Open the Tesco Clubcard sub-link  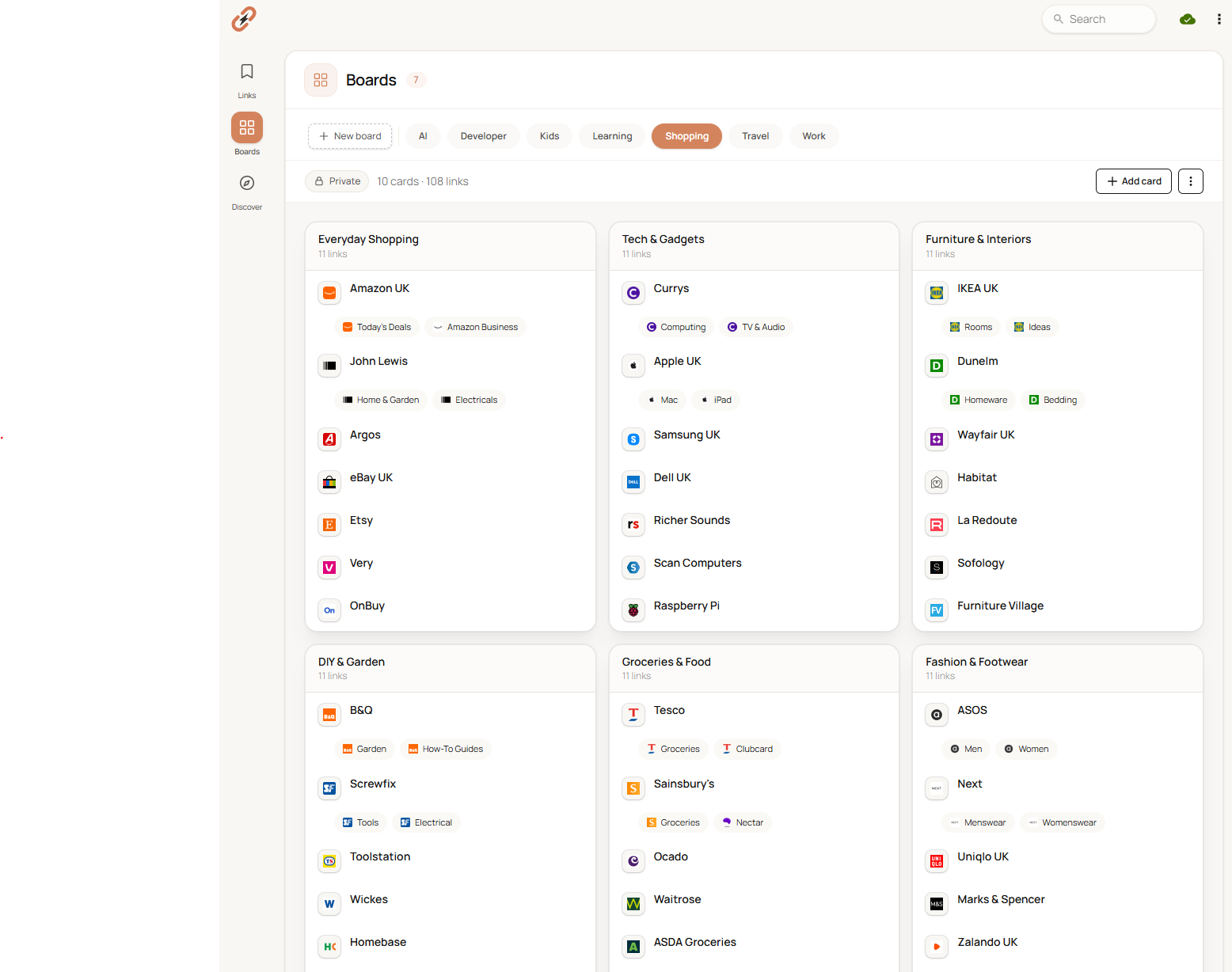coord(747,749)
